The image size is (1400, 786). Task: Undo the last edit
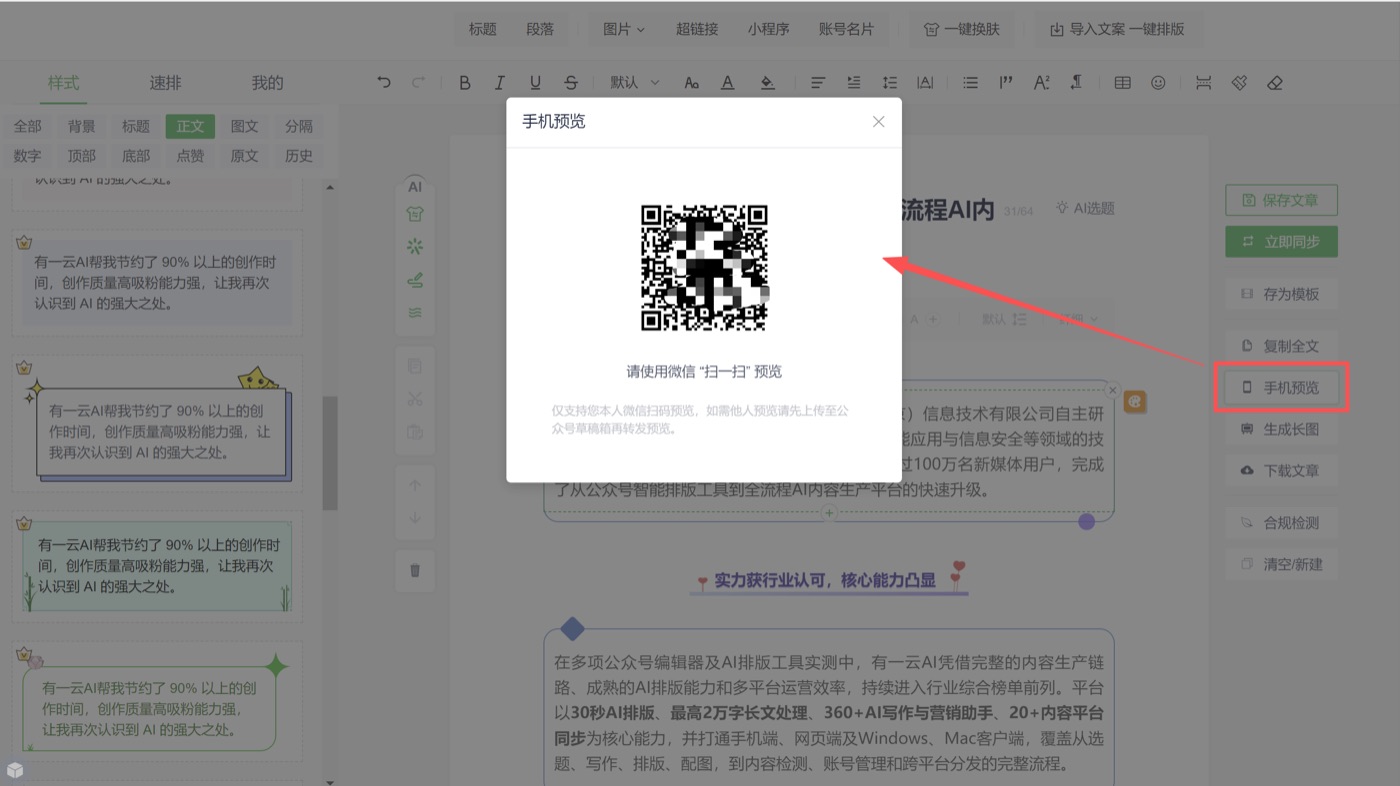click(x=384, y=83)
